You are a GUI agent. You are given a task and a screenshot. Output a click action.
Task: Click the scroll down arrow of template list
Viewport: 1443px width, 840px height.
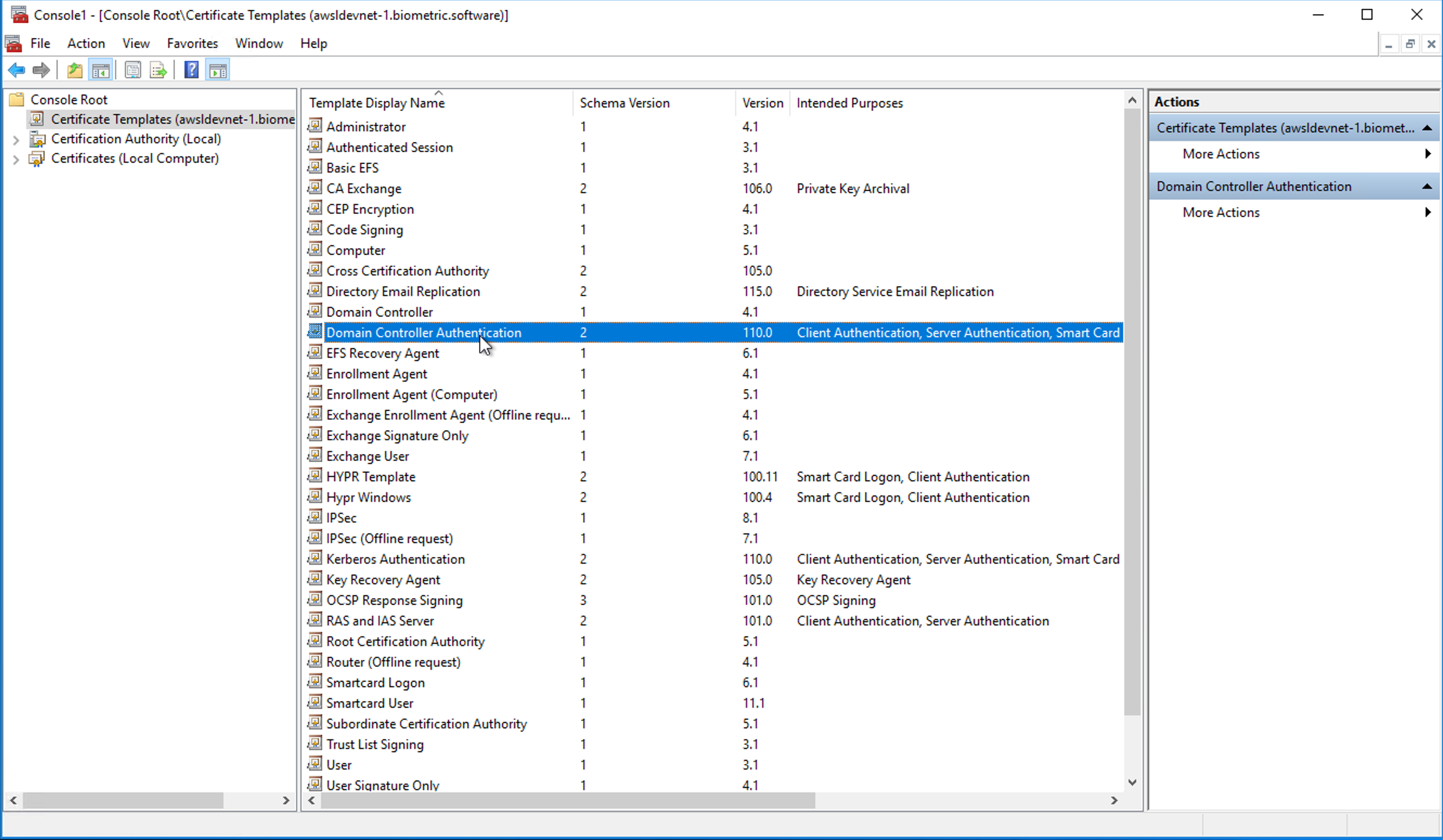click(1132, 782)
